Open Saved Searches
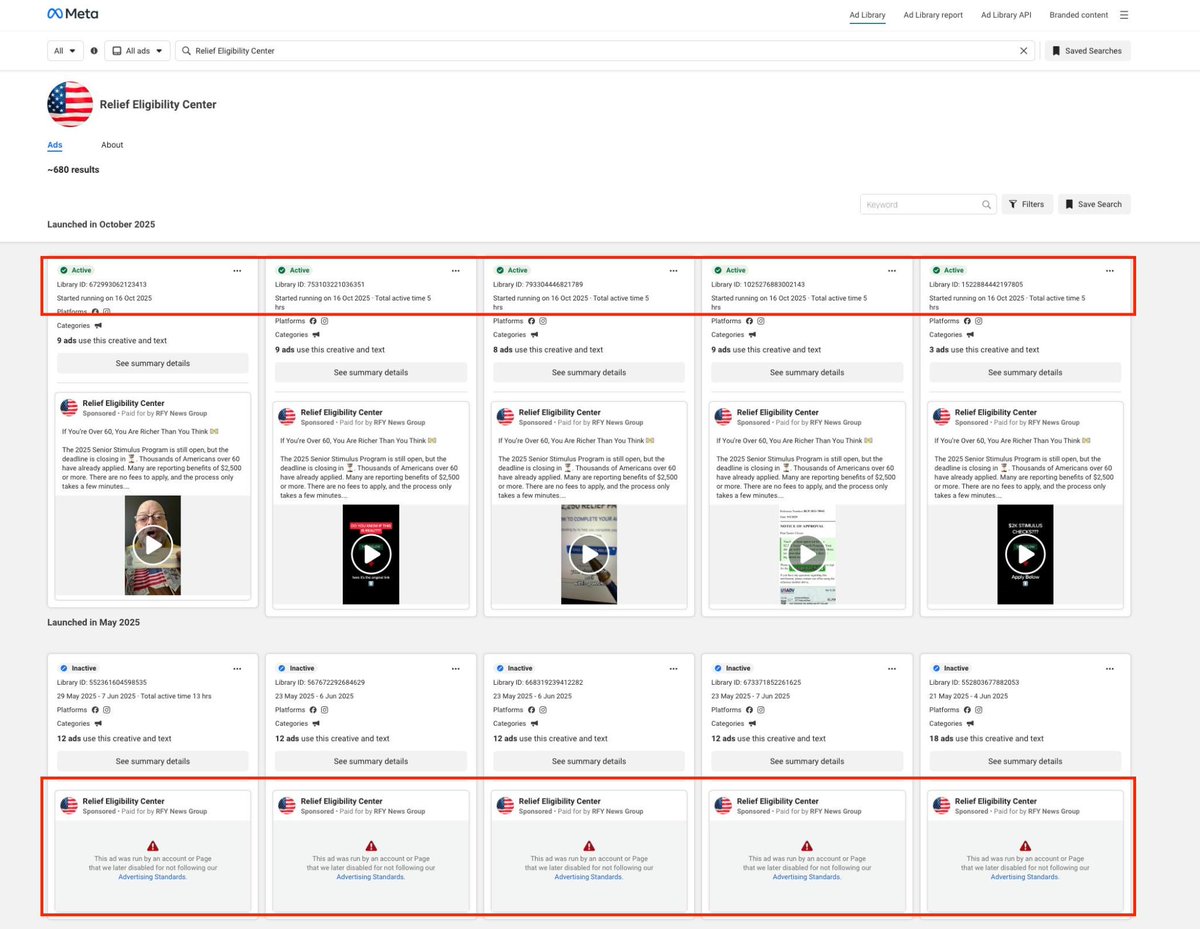The height and width of the screenshot is (929, 1200). pyautogui.click(x=1087, y=50)
